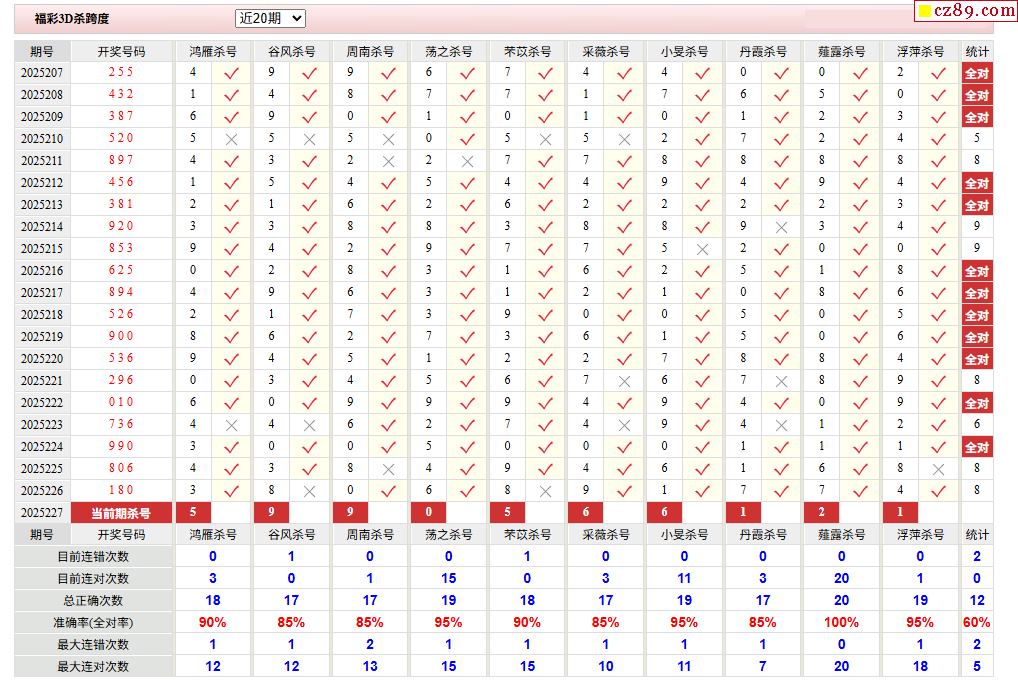Click the X mark for 小旻杀号 in row 2025215
Image resolution: width=1018 pixels, height=686 pixels.
[x=702, y=250]
